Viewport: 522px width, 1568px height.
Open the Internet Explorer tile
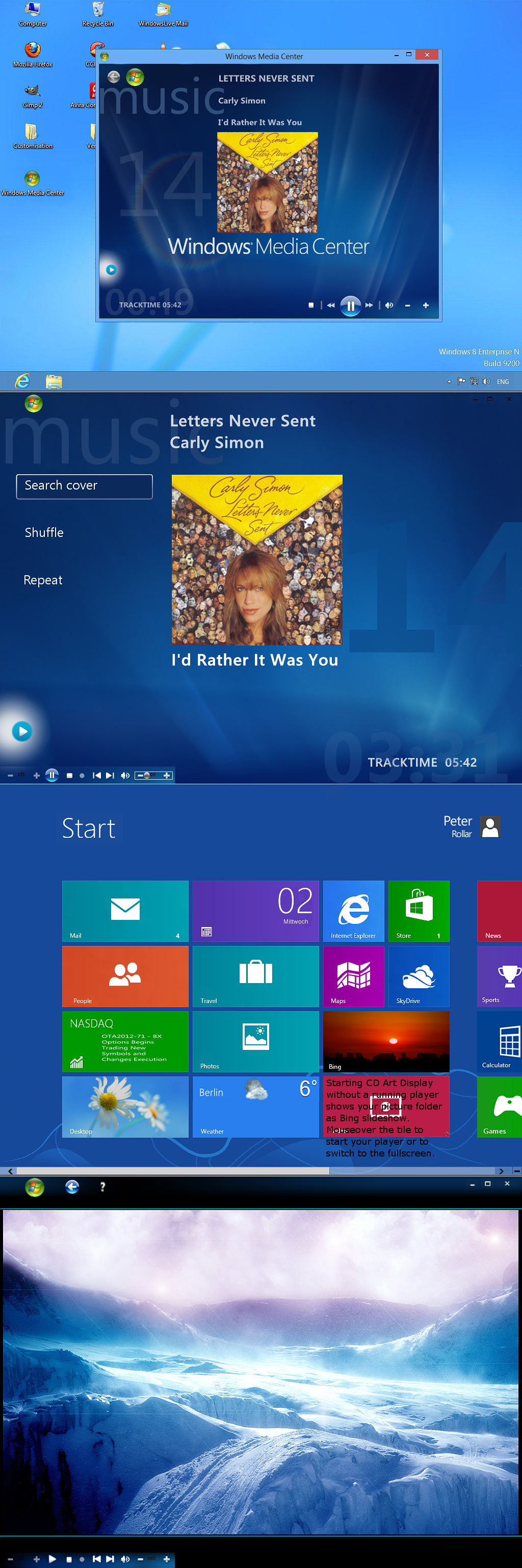point(353,911)
